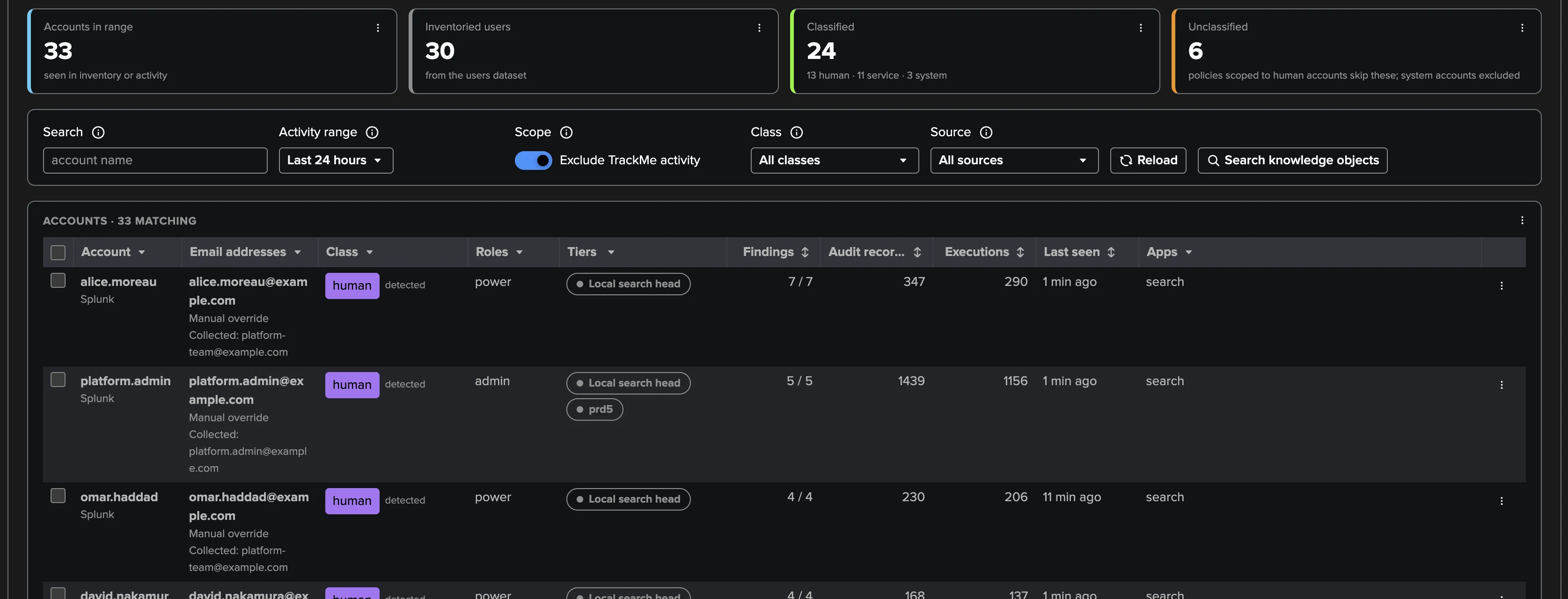The width and height of the screenshot is (1568, 599).
Task: Click the platform.admin account name
Action: click(125, 381)
